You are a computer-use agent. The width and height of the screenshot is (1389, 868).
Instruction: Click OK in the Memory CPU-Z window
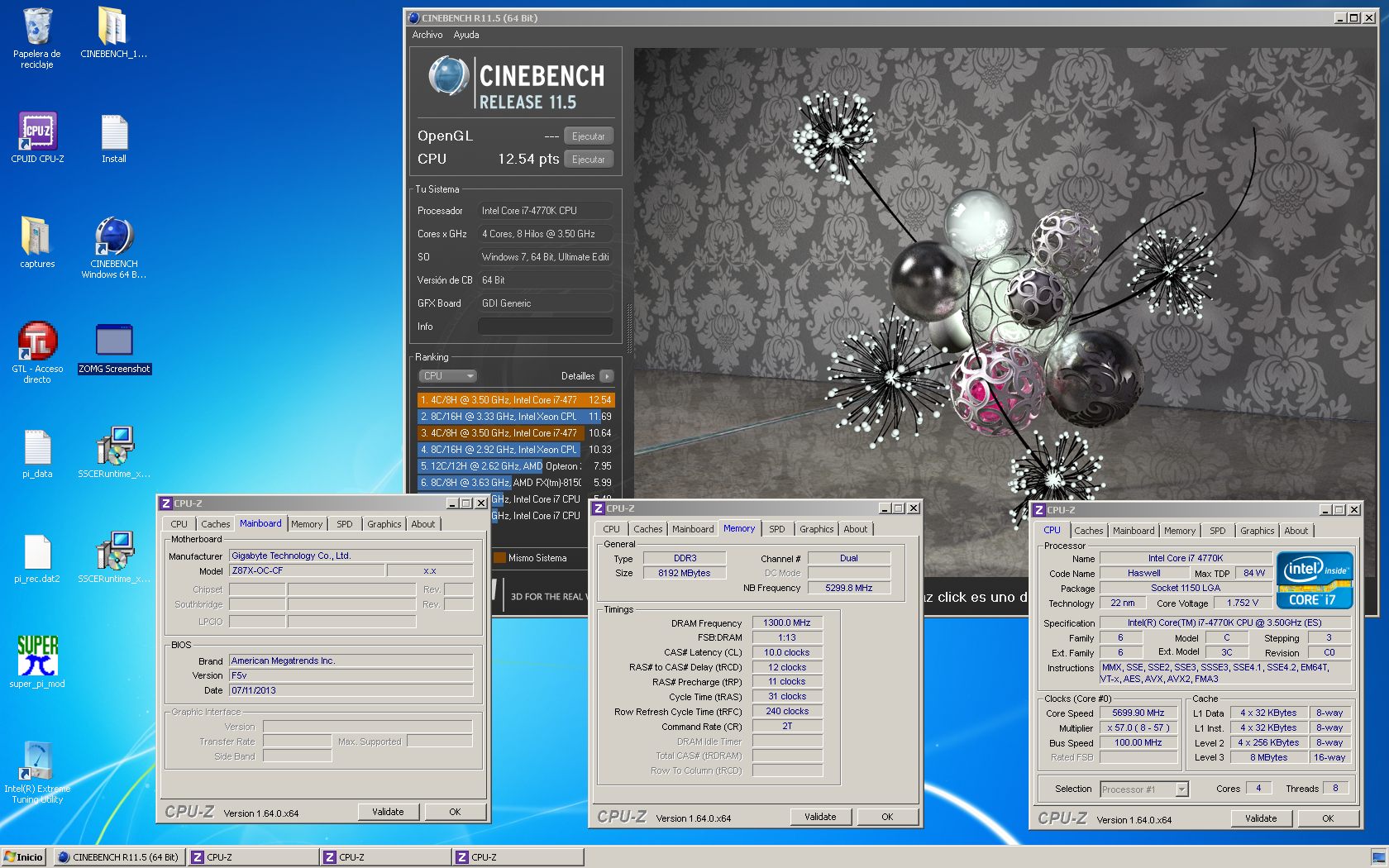[887, 817]
